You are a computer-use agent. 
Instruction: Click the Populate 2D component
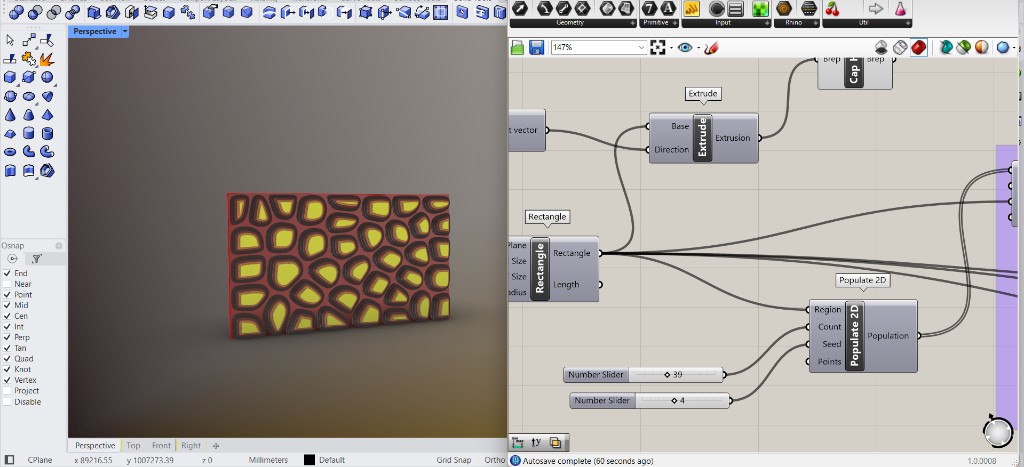coord(863,336)
